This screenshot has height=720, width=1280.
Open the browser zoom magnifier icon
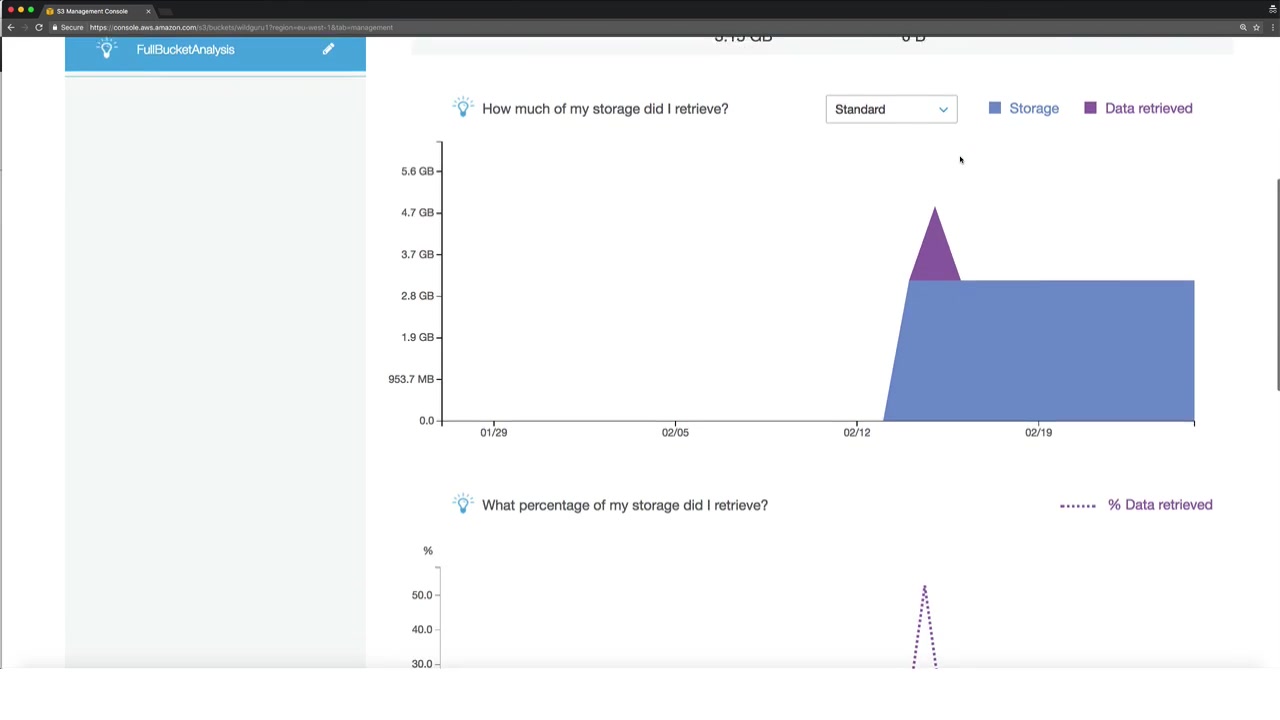1243,27
